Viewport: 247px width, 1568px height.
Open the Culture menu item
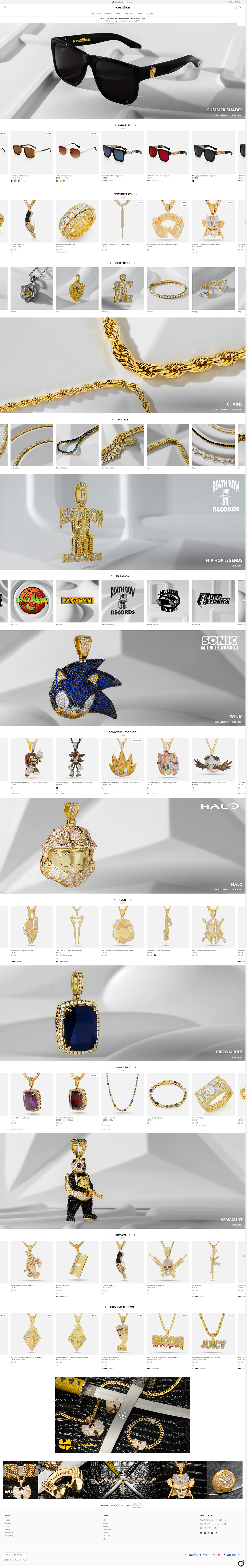150,13
